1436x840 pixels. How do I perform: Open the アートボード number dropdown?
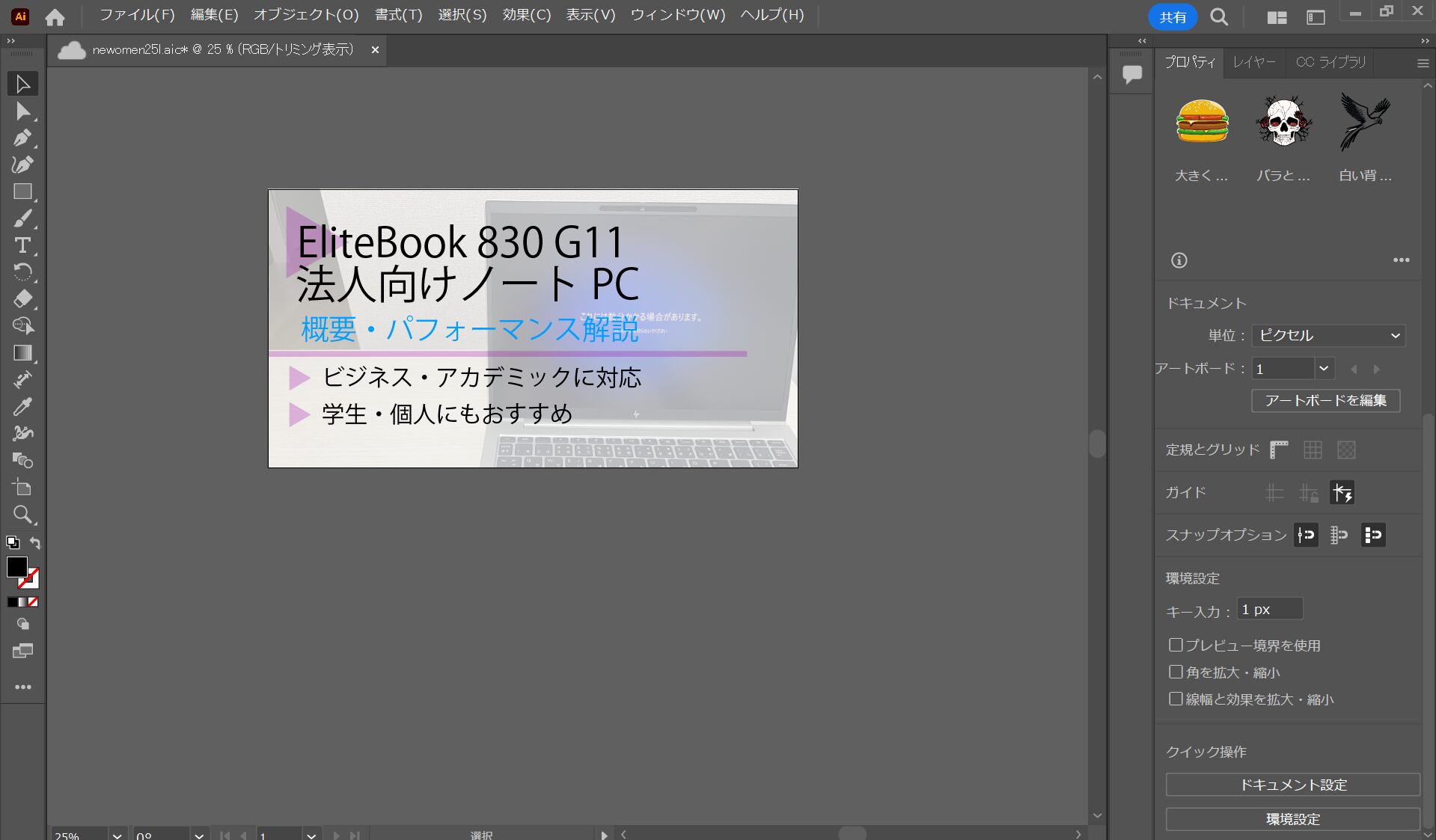coord(1324,369)
